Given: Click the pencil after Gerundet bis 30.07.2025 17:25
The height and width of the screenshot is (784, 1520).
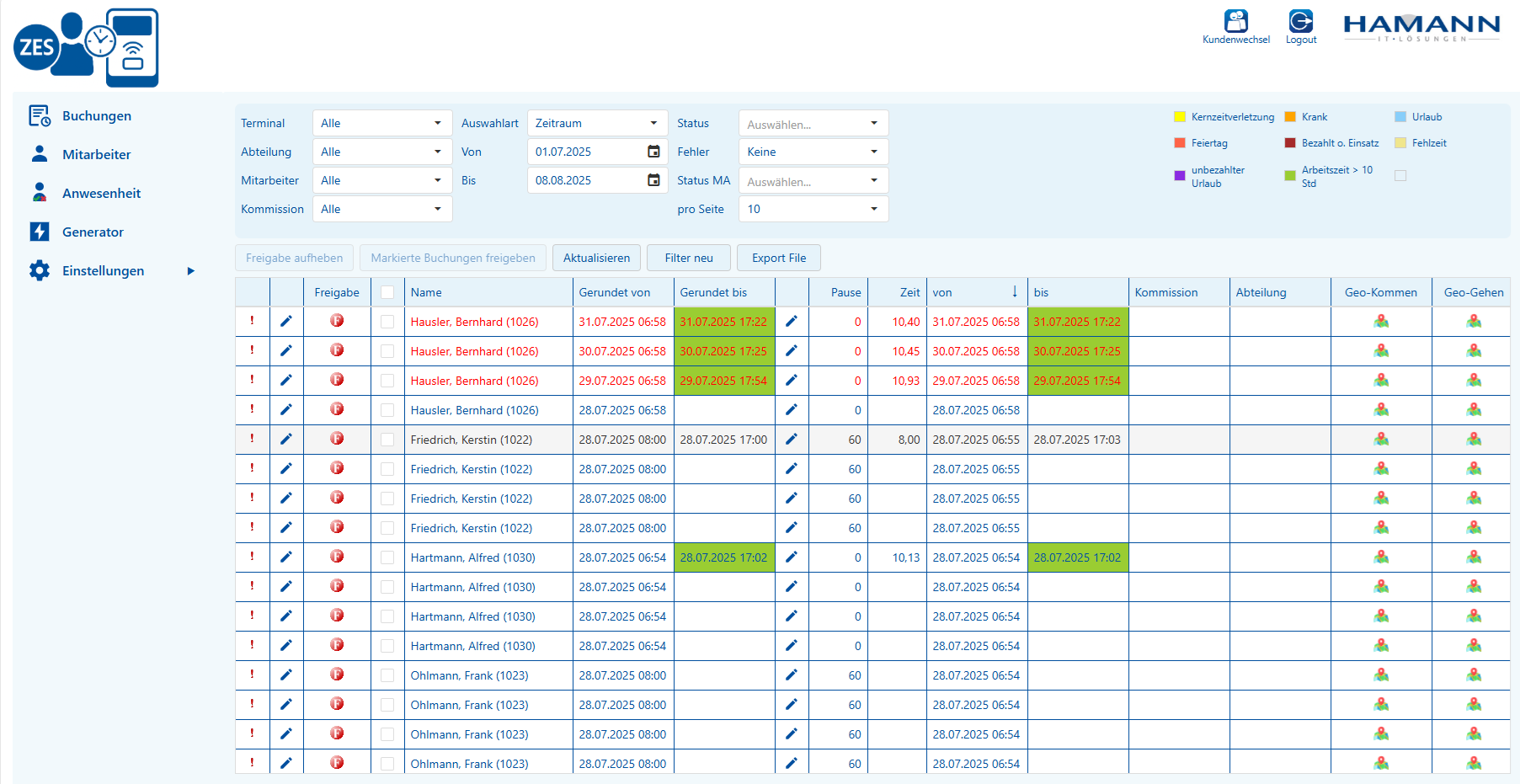Looking at the screenshot, I should click(x=791, y=350).
